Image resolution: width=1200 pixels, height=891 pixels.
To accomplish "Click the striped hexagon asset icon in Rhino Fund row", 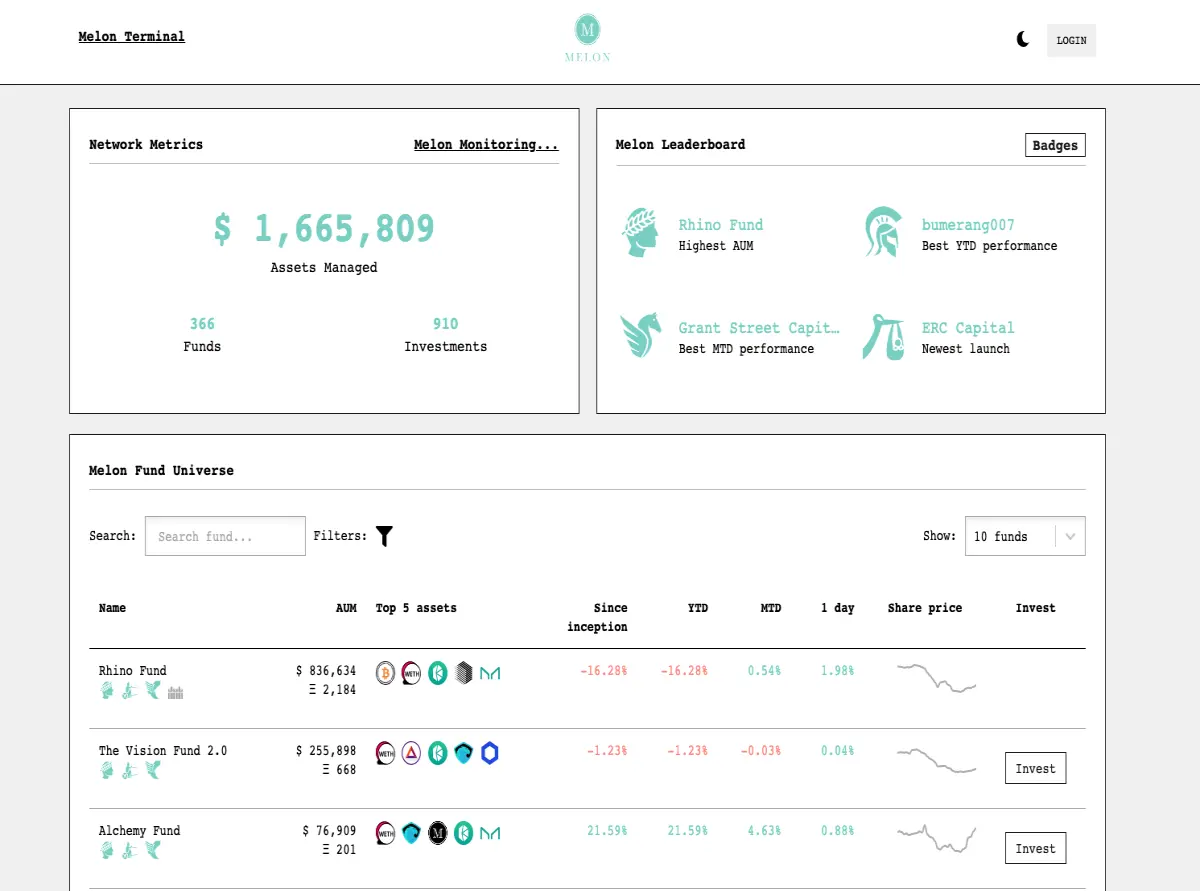I will (x=463, y=673).
